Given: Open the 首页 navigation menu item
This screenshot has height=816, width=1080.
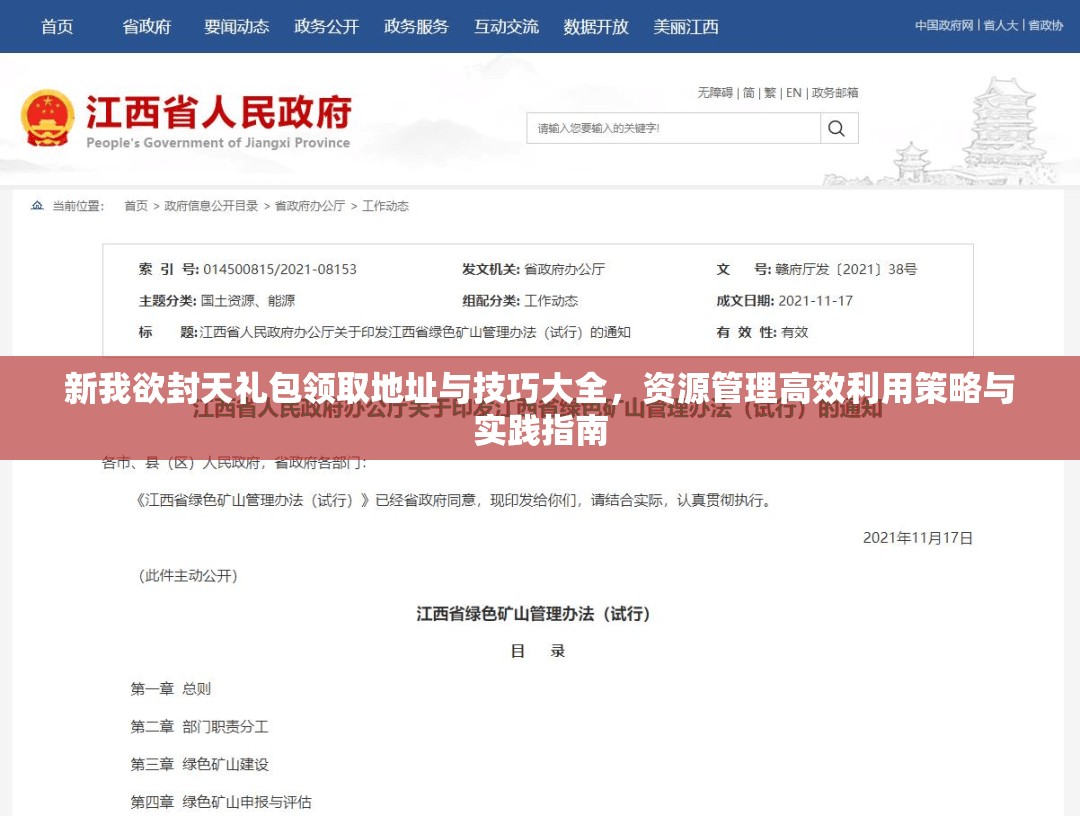Looking at the screenshot, I should click(x=56, y=27).
